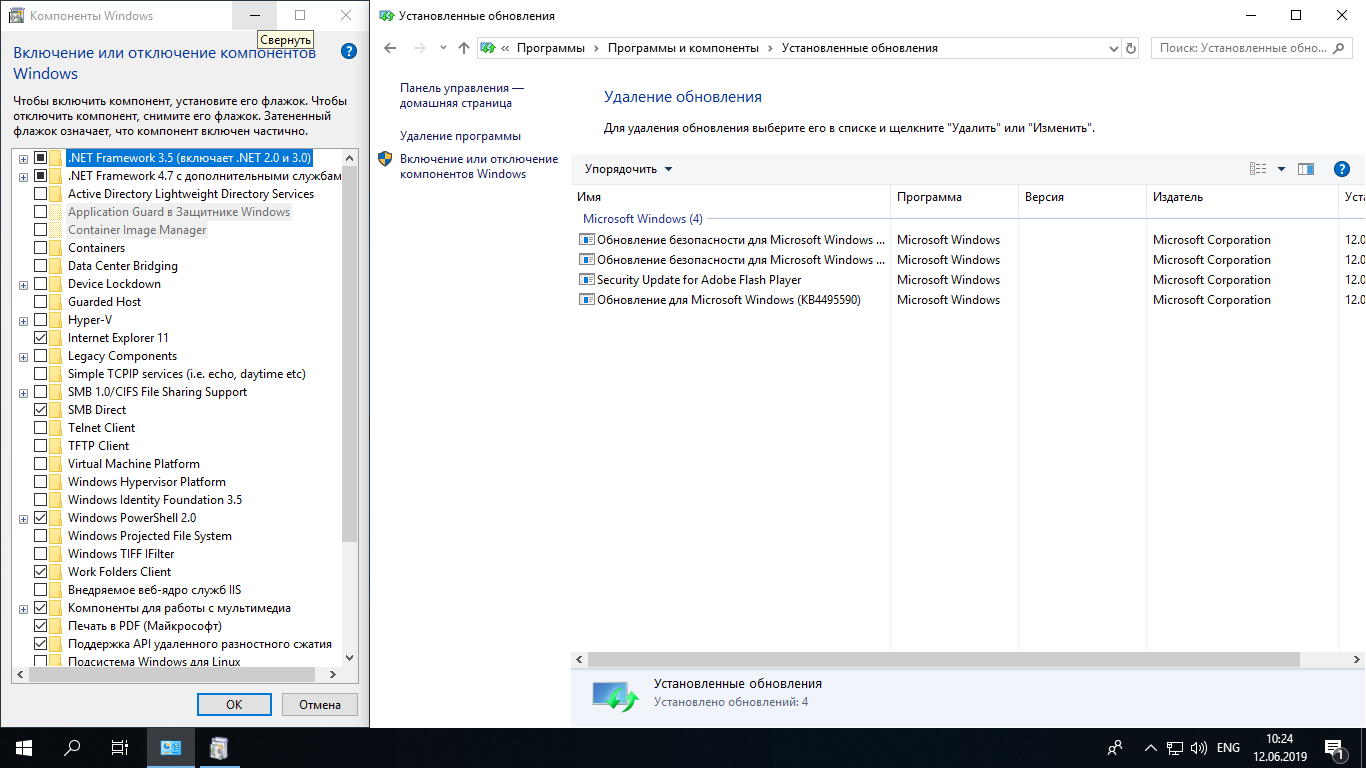
Task: Click the volume speaker tray icon
Action: pos(1199,748)
